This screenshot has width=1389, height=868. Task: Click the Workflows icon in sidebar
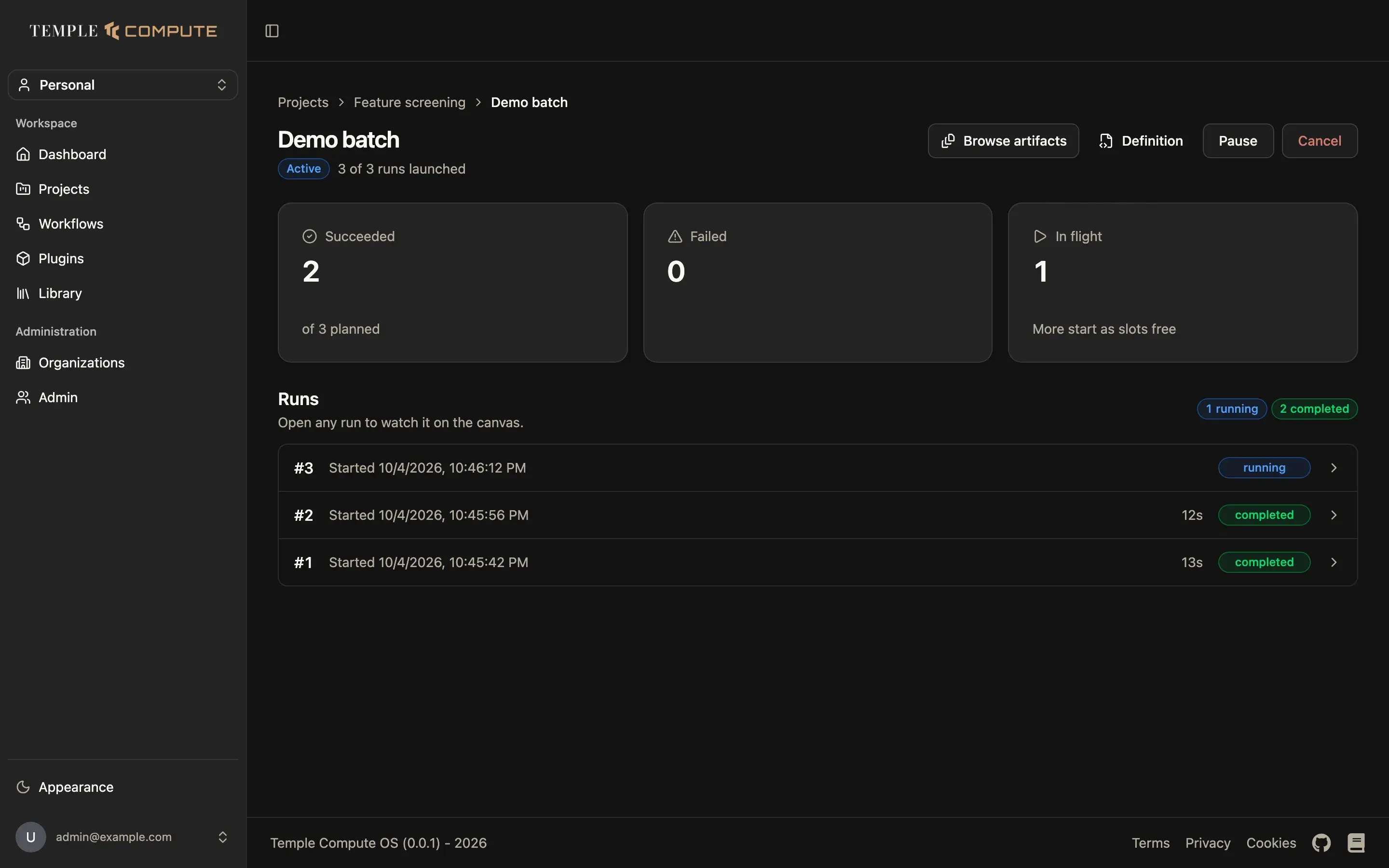click(x=23, y=224)
